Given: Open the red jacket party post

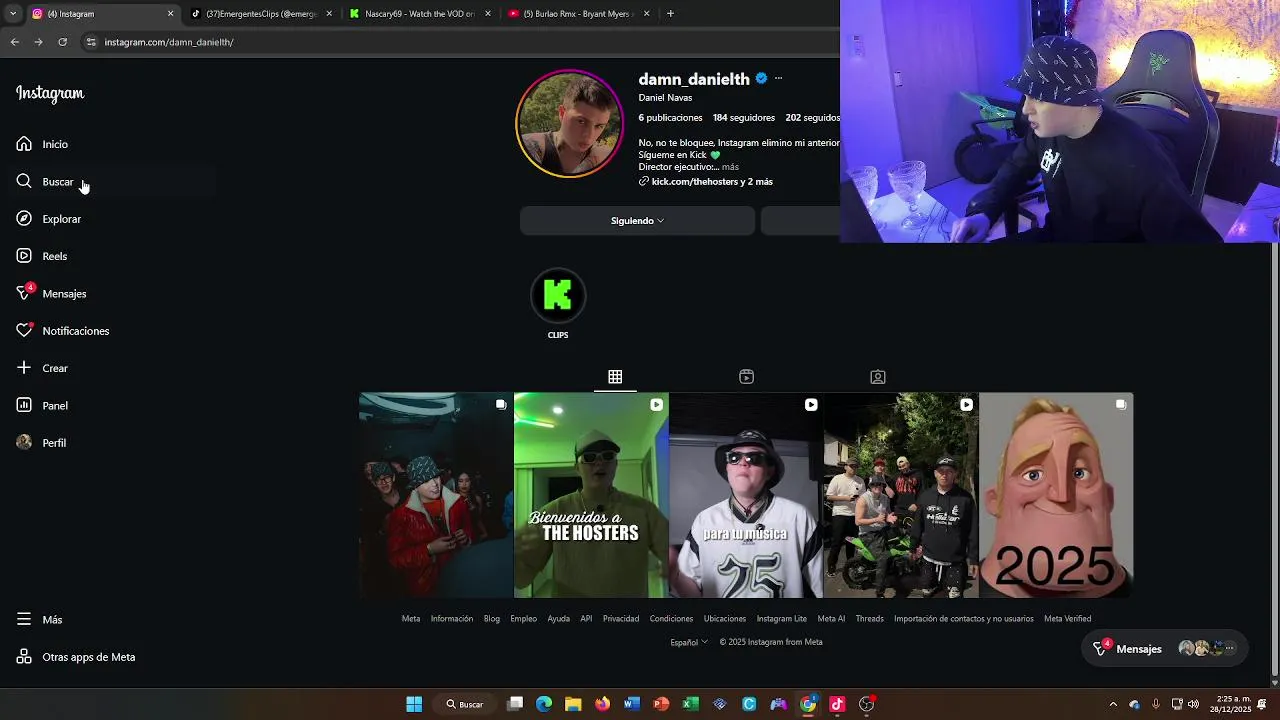Looking at the screenshot, I should pos(435,495).
